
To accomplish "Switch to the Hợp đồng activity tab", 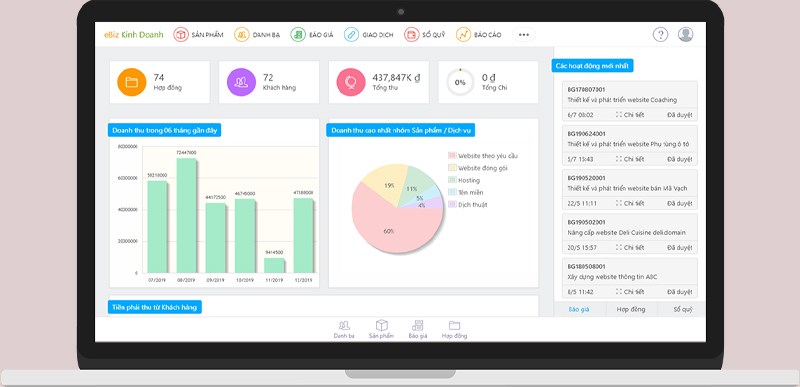I will pyautogui.click(x=631, y=309).
